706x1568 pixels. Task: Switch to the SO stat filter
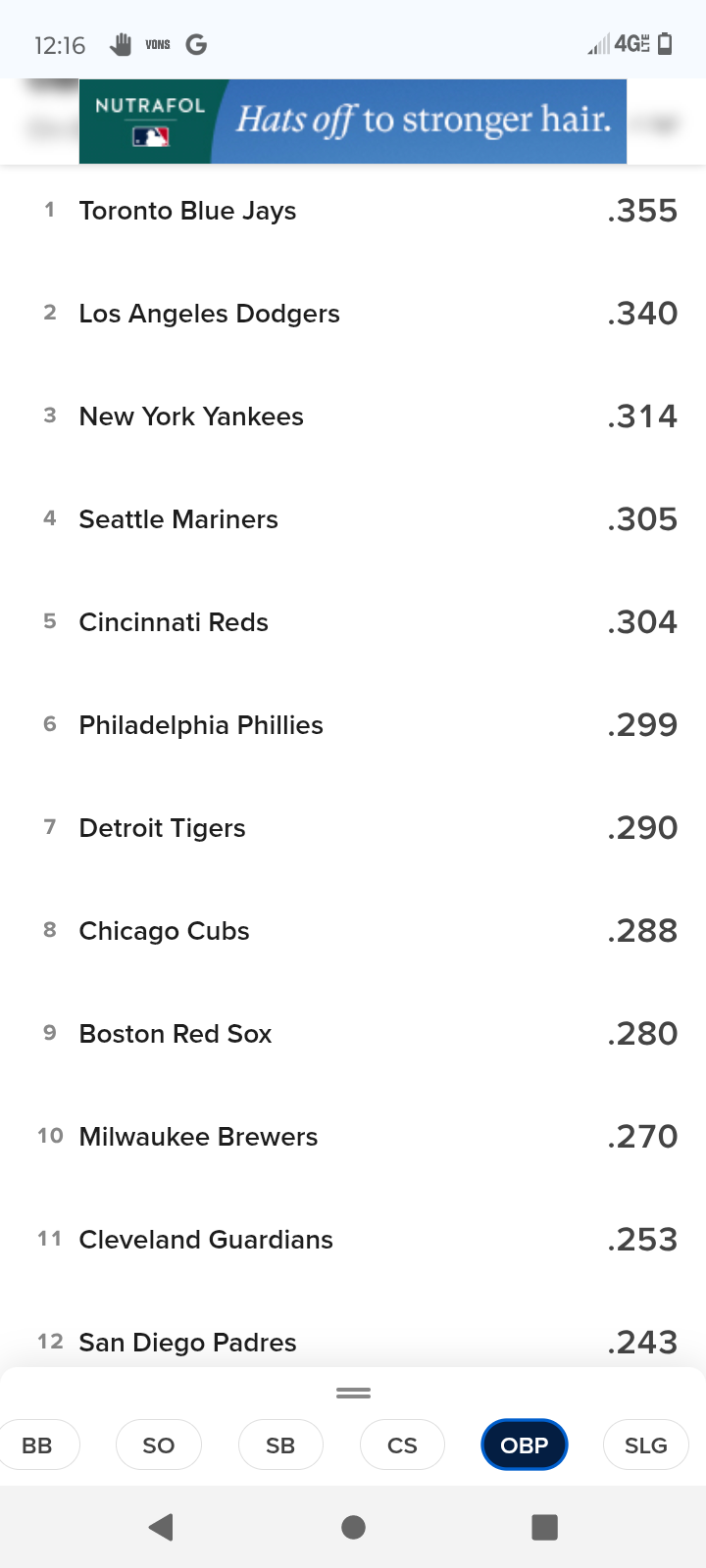click(x=159, y=1445)
